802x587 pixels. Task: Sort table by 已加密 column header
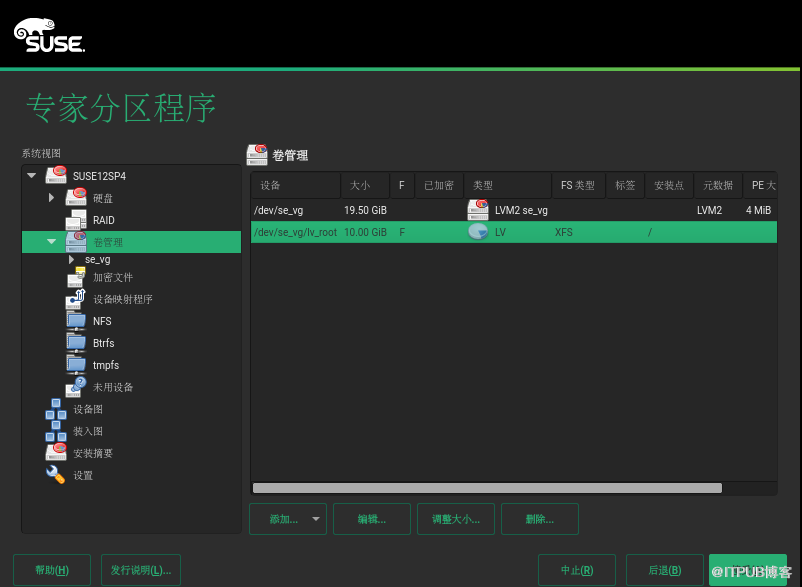pyautogui.click(x=439, y=185)
